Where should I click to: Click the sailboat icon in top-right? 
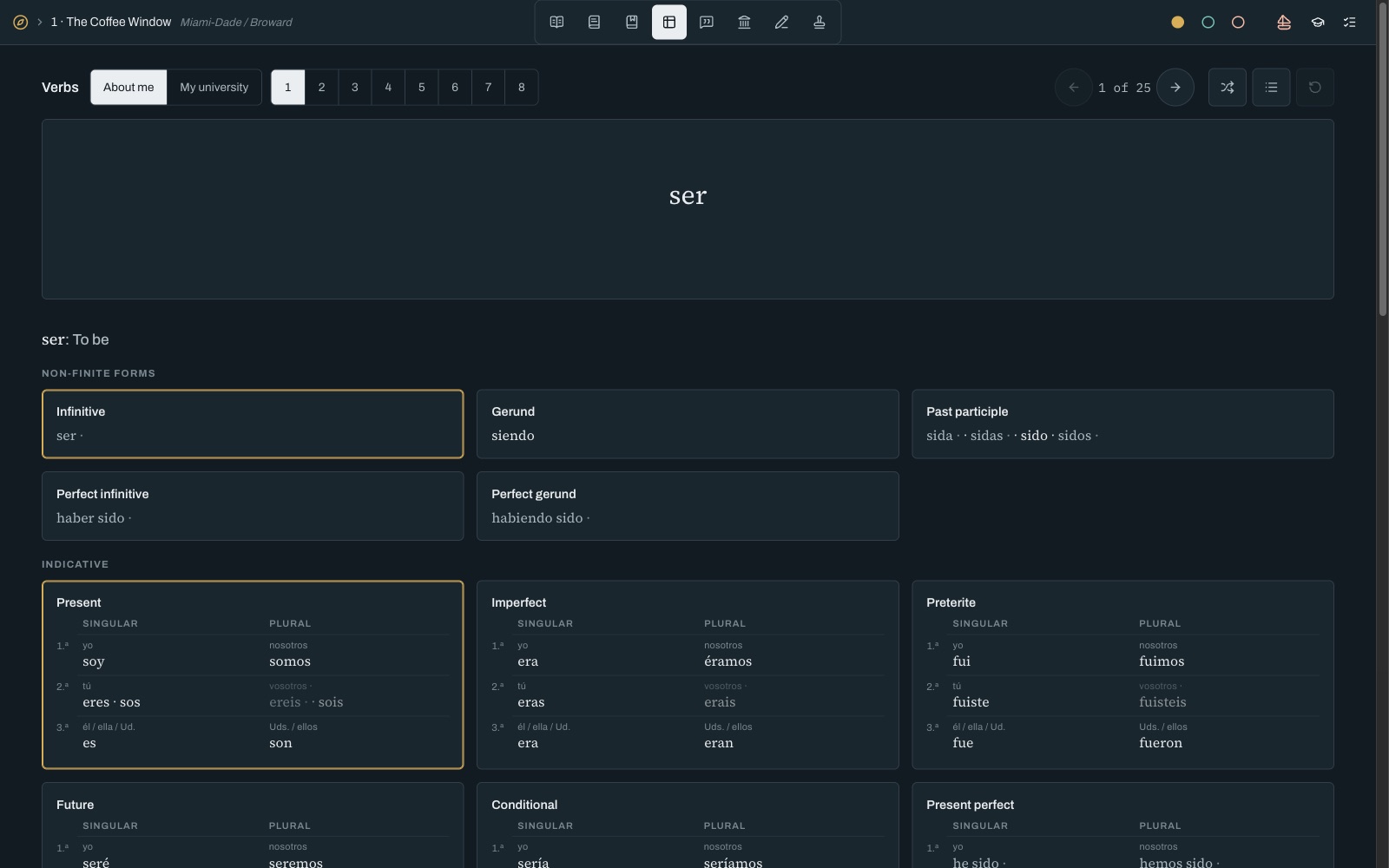point(1284,22)
